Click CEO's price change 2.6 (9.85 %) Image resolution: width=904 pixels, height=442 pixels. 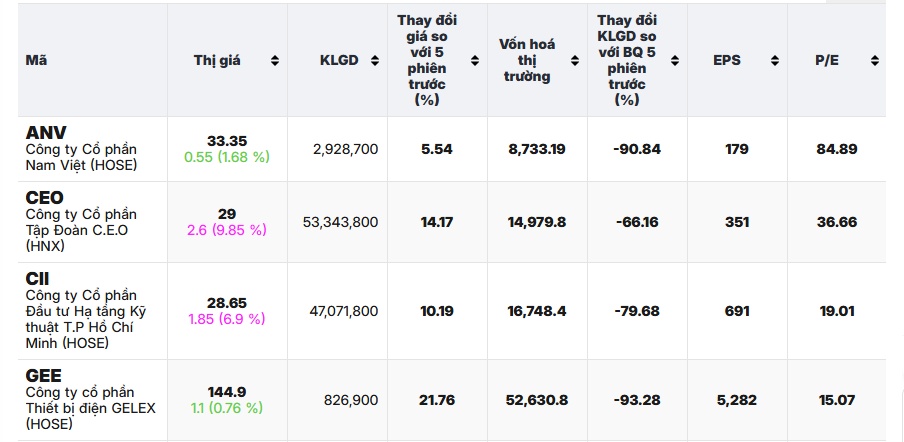click(x=227, y=230)
